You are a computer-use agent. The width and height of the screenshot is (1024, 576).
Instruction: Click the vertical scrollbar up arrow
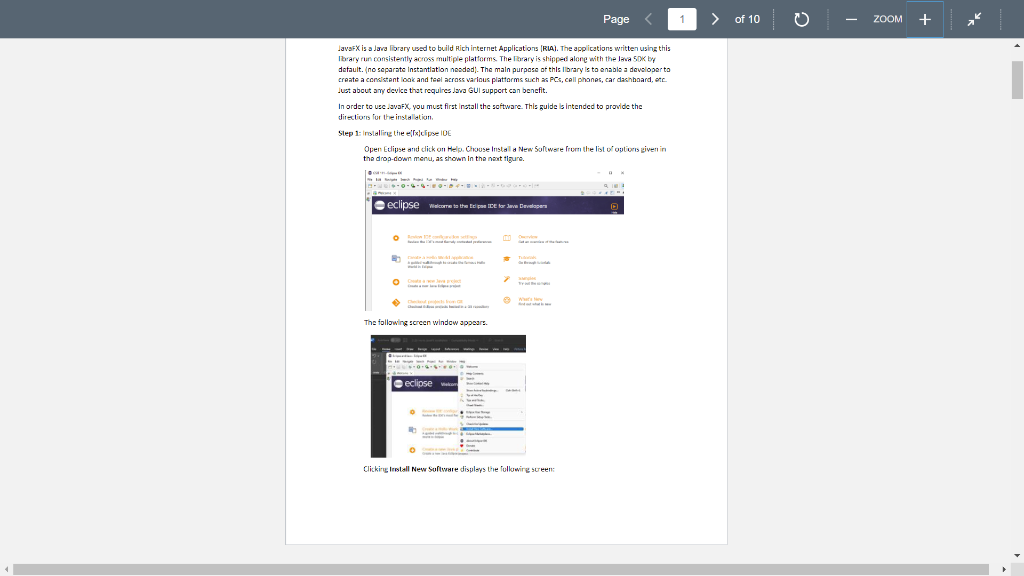point(1017,45)
